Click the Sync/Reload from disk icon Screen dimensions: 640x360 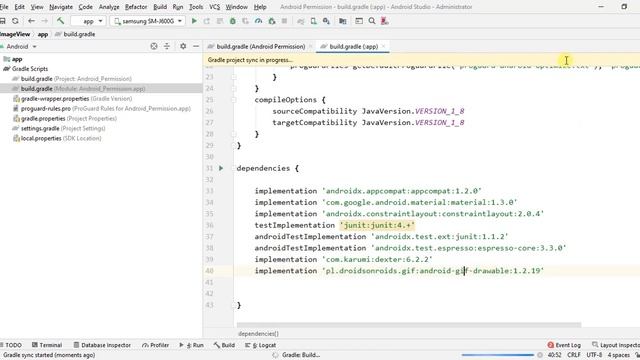point(15,21)
